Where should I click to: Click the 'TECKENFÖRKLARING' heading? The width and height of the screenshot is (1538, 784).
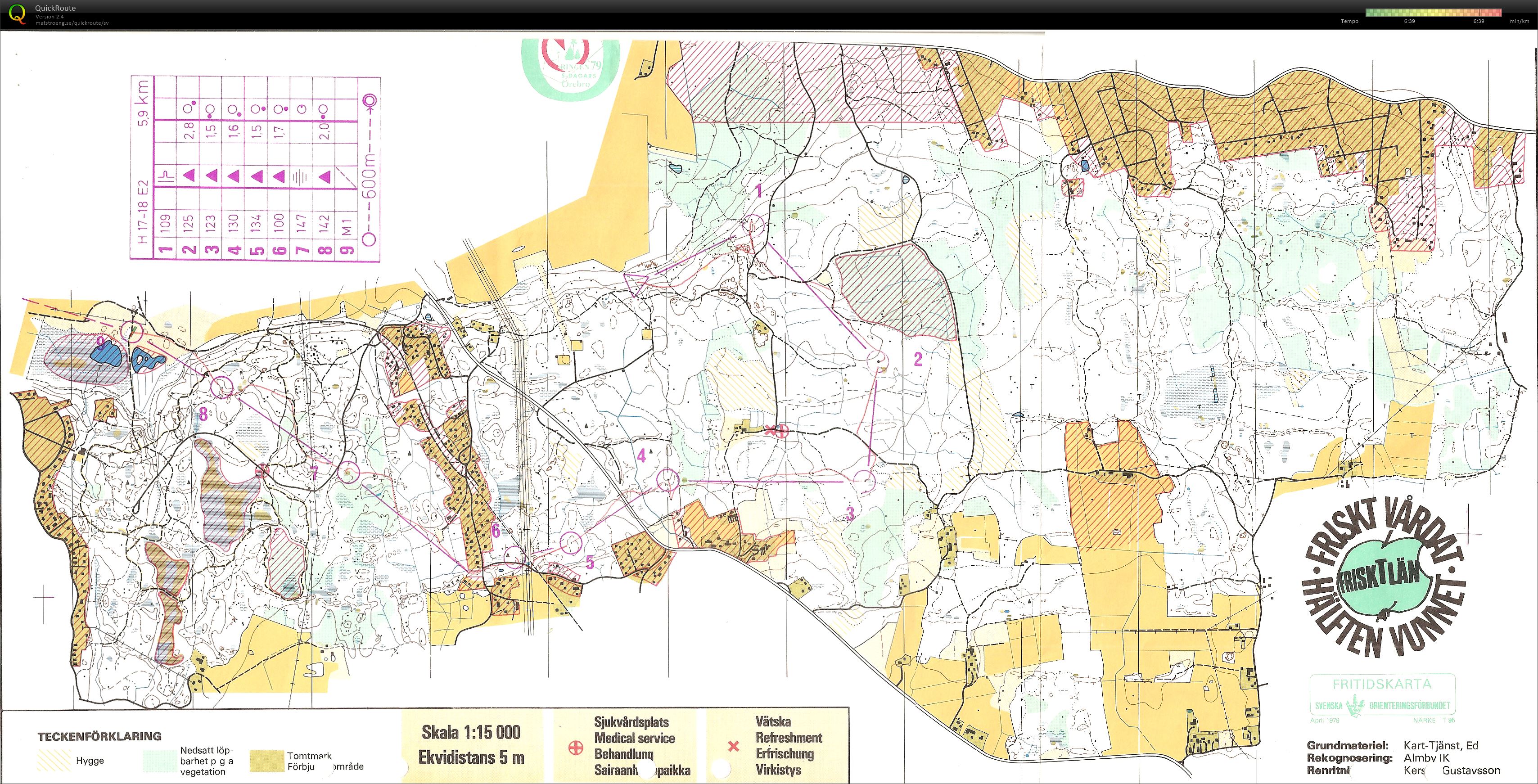(99, 737)
